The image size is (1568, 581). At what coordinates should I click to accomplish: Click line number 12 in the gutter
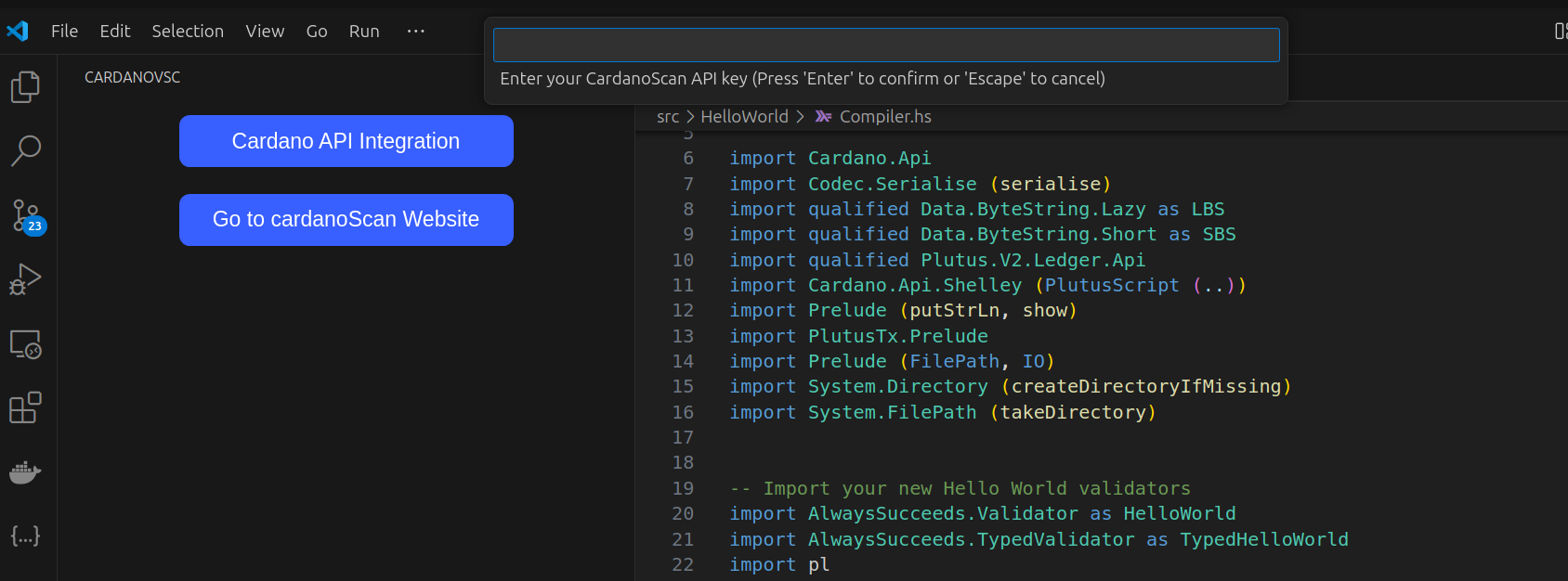[683, 311]
